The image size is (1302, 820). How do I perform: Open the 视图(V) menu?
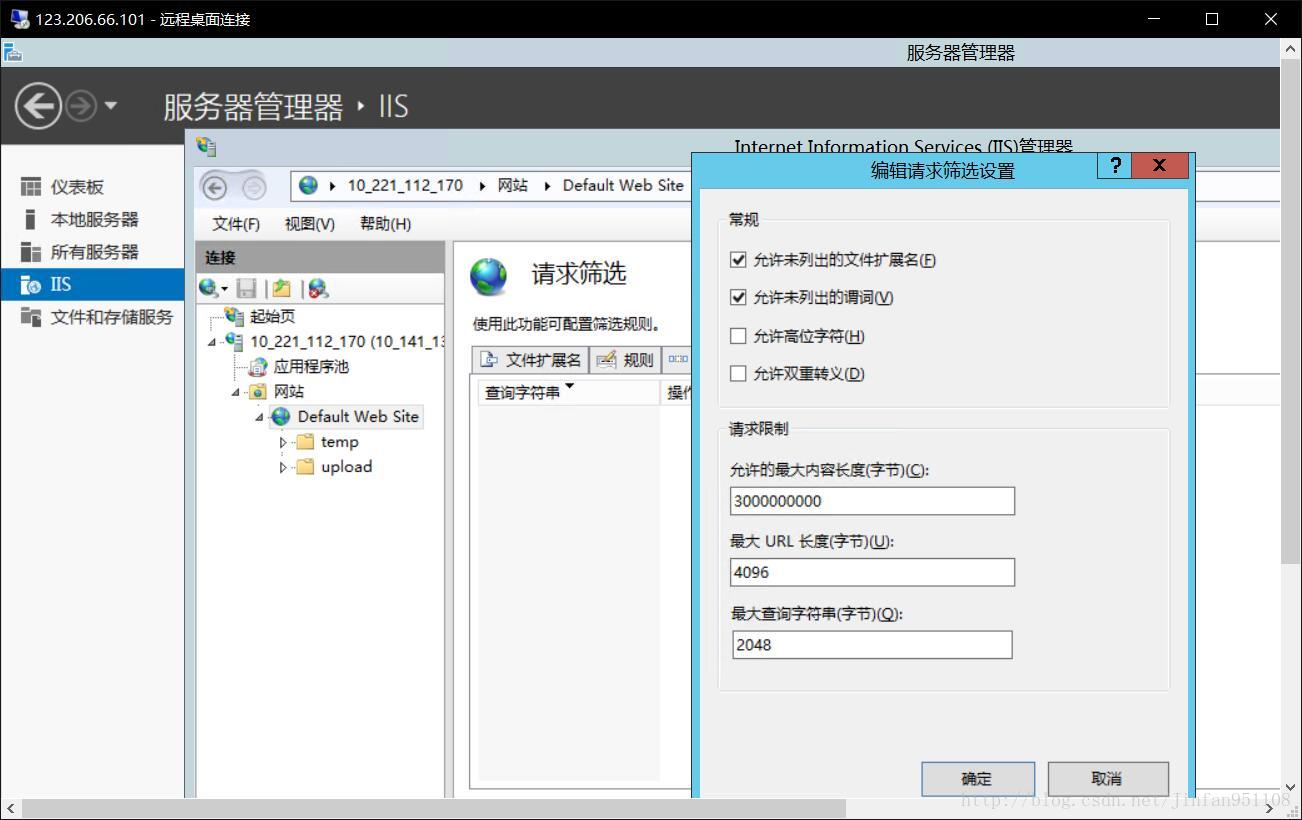point(310,223)
